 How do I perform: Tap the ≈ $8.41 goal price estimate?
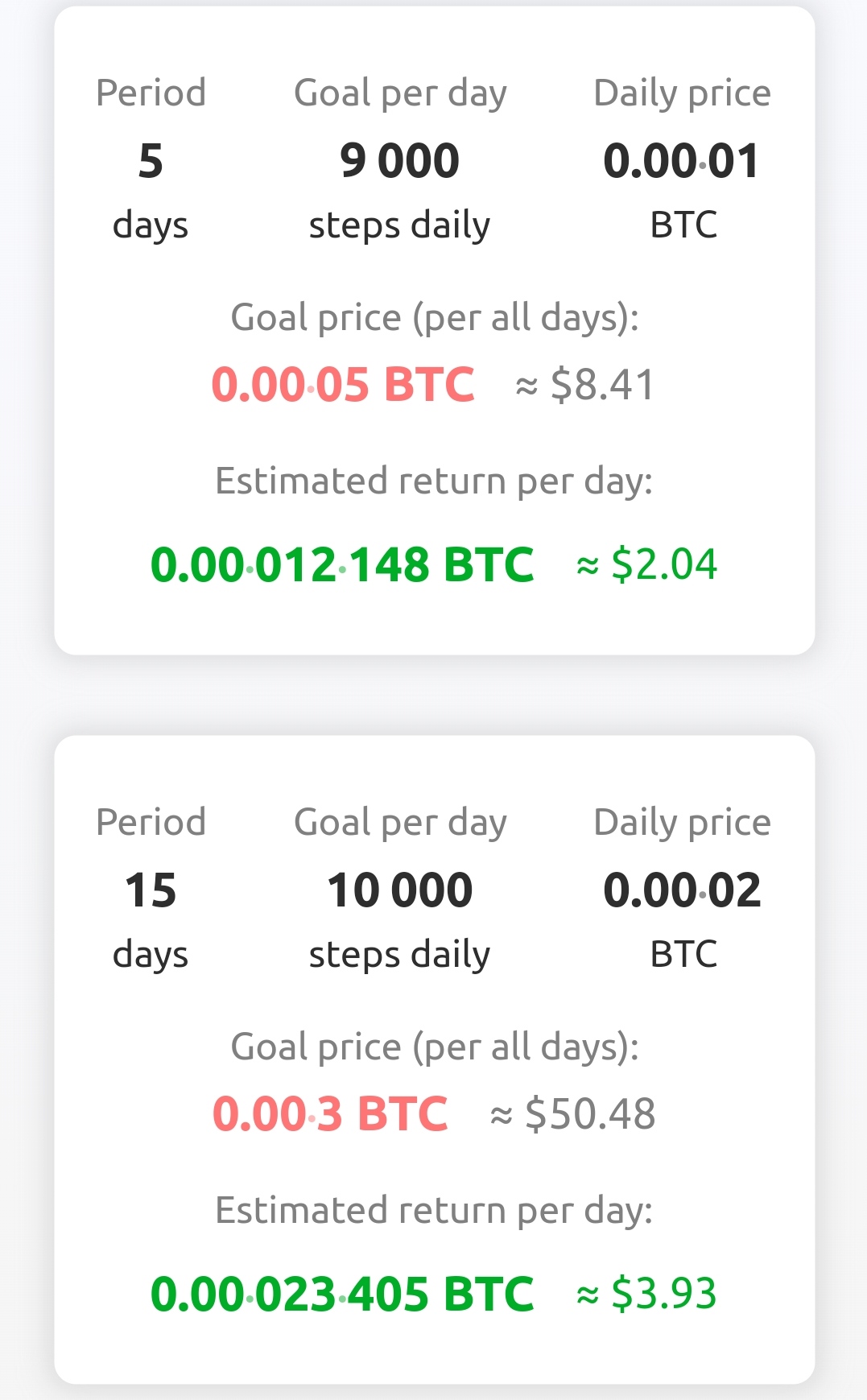pyautogui.click(x=585, y=384)
